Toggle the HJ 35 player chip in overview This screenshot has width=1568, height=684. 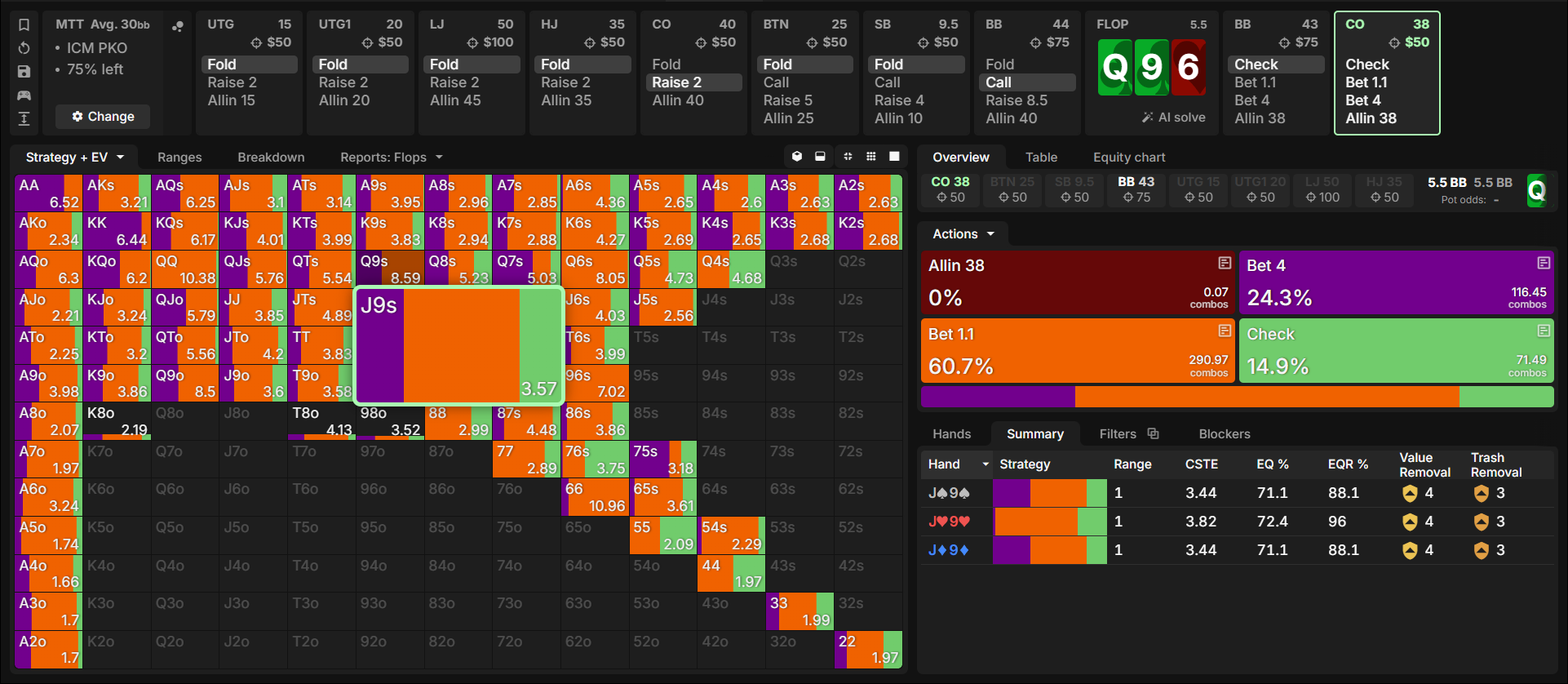[x=1384, y=189]
